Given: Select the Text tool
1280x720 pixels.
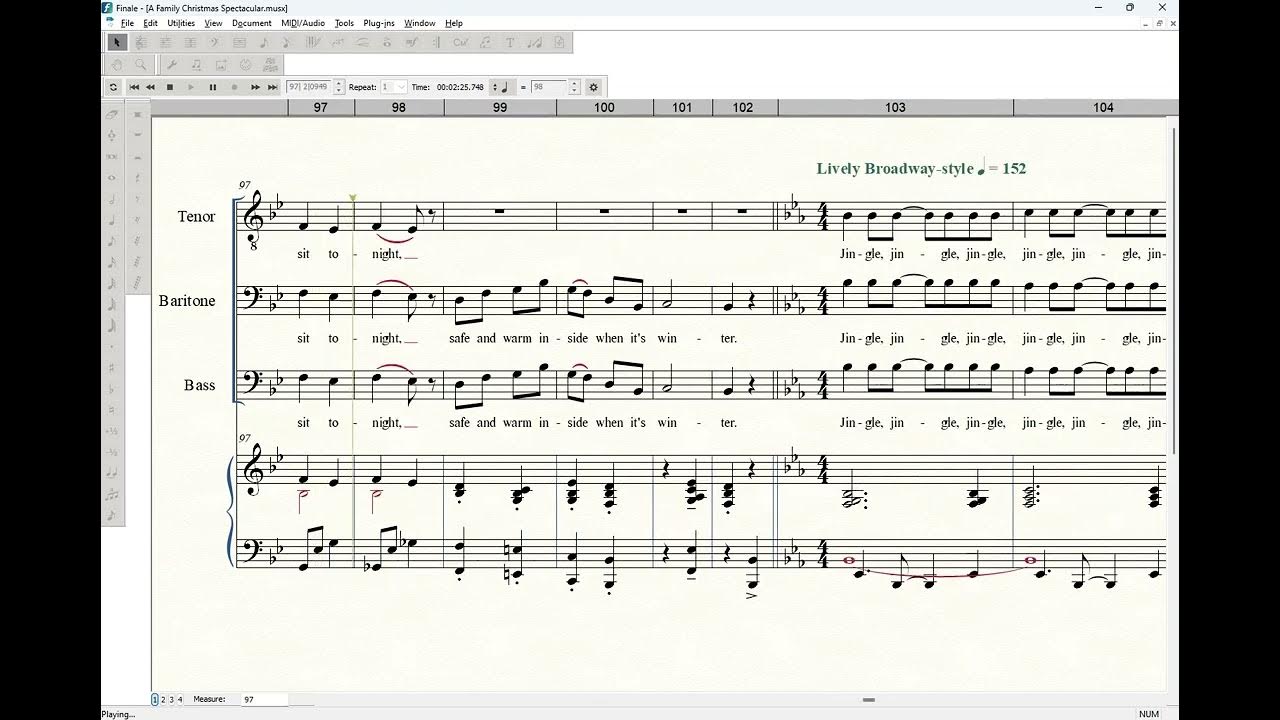Looking at the screenshot, I should tap(509, 43).
